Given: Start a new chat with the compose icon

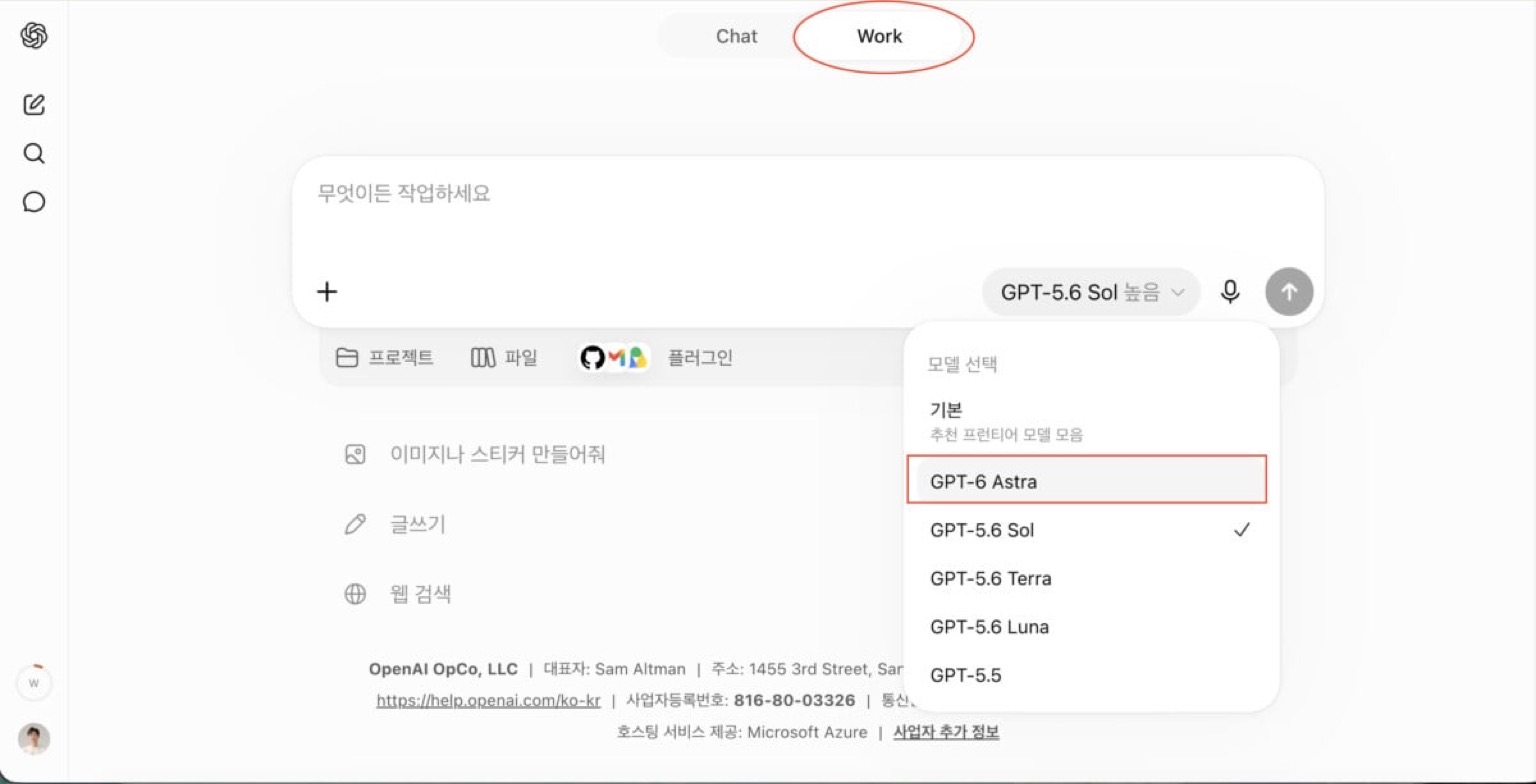Looking at the screenshot, I should click(x=34, y=104).
